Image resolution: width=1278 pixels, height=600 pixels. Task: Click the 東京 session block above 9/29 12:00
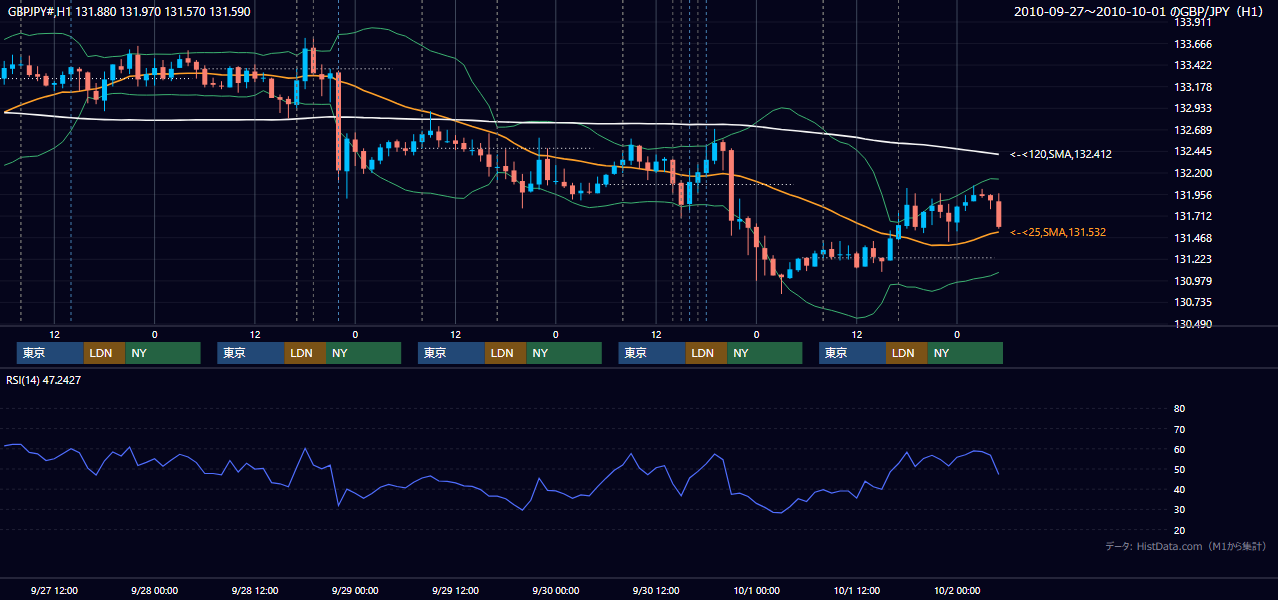(x=451, y=353)
